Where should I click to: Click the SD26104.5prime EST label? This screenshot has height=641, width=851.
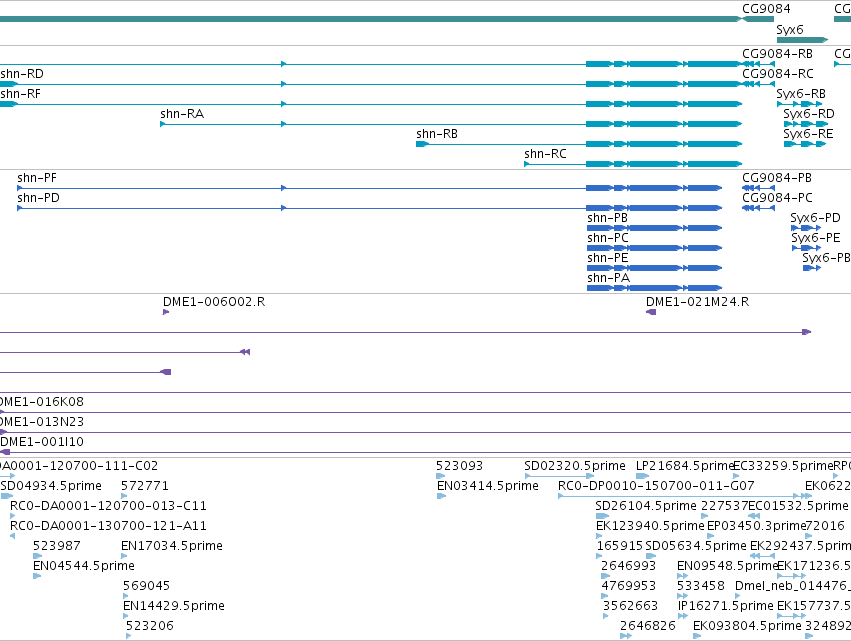tap(646, 506)
